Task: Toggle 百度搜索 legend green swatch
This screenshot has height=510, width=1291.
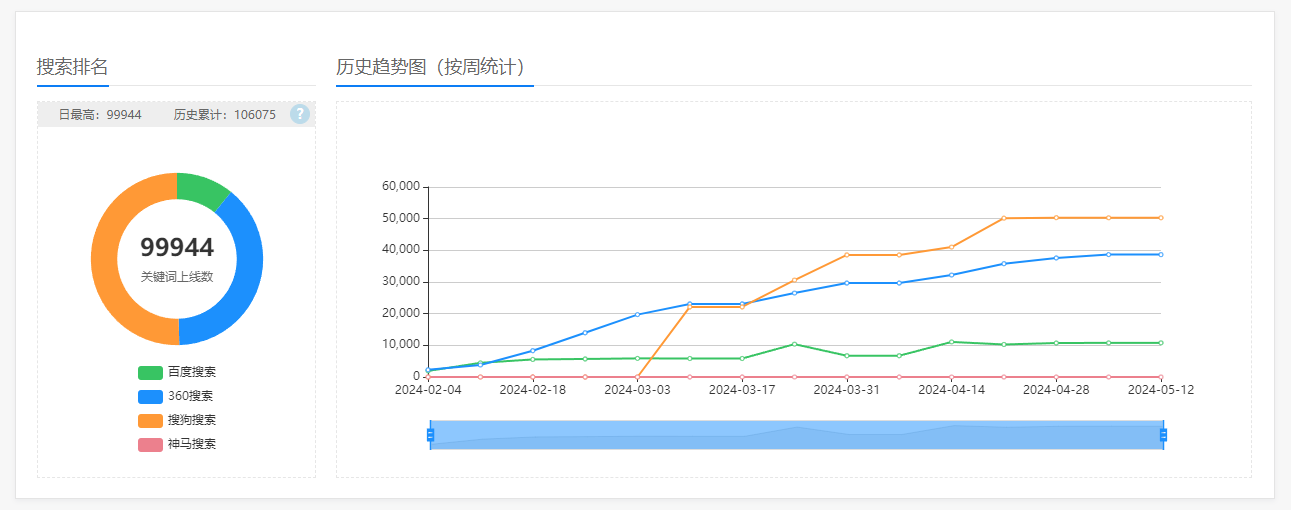Action: [150, 372]
